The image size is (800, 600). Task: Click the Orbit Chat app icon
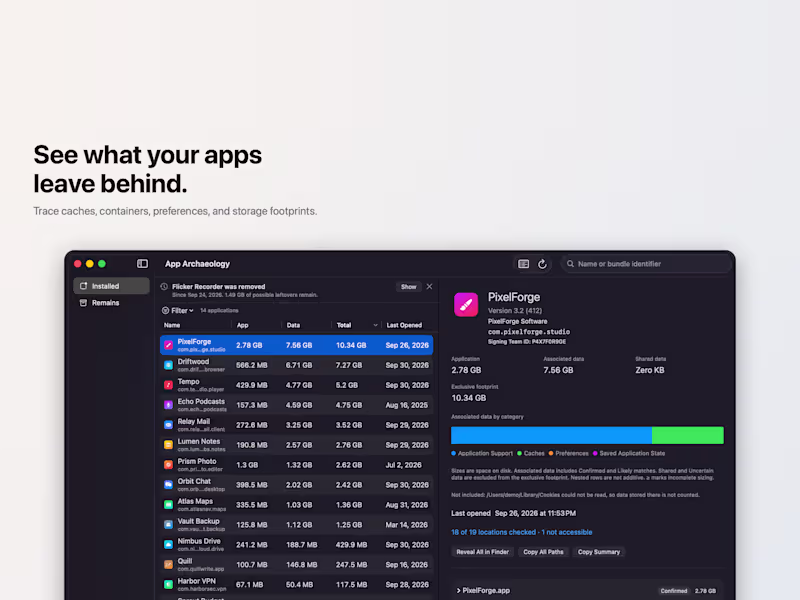[x=168, y=485]
